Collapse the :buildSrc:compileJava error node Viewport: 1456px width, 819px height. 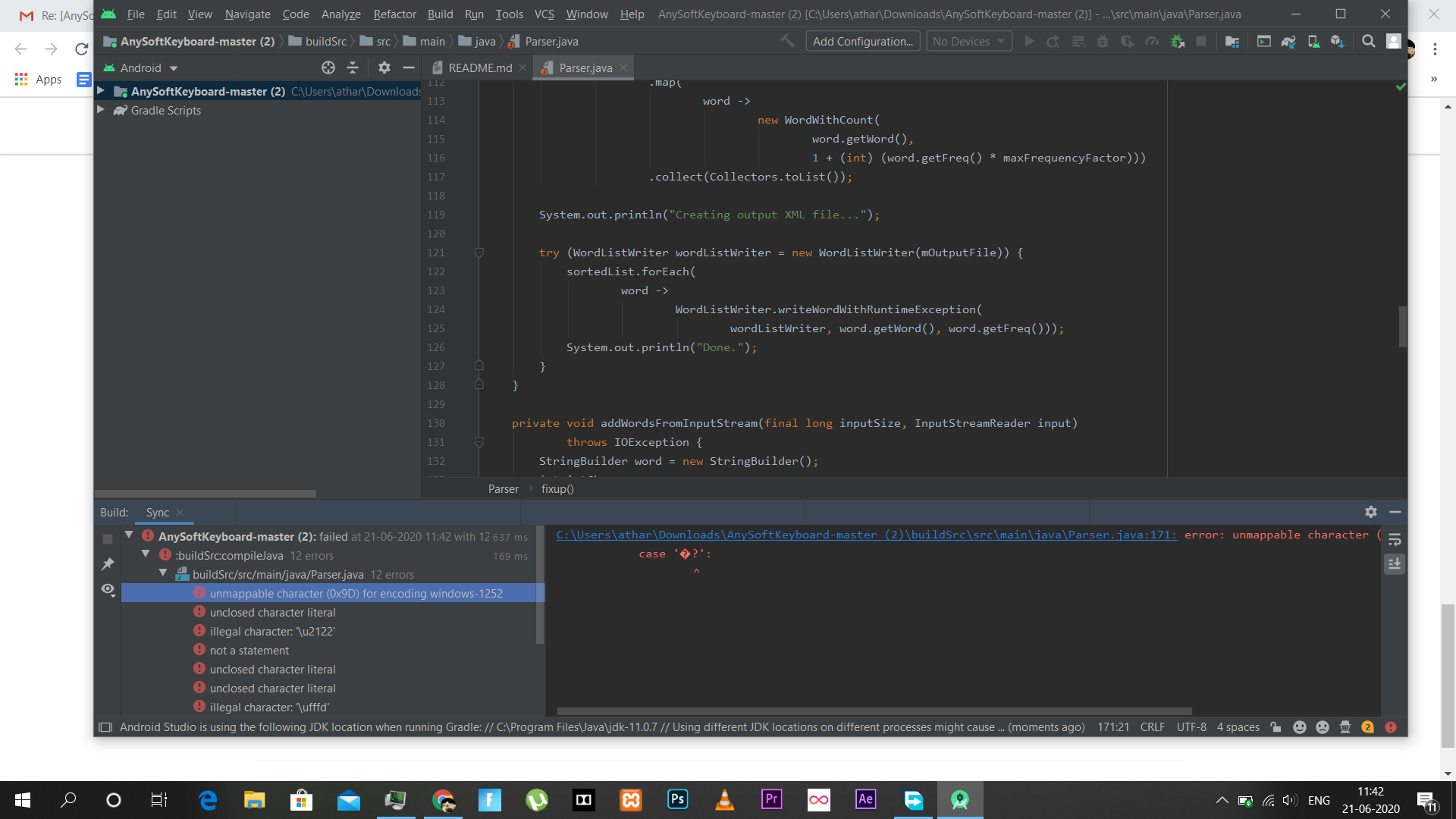tap(146, 555)
